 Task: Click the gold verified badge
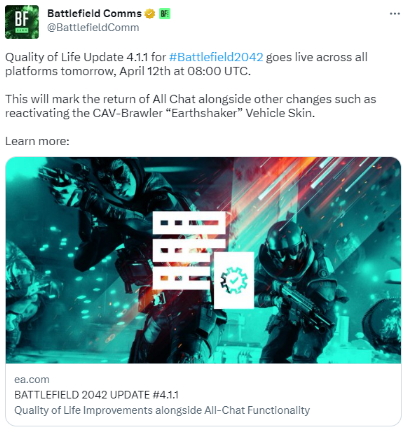[150, 14]
